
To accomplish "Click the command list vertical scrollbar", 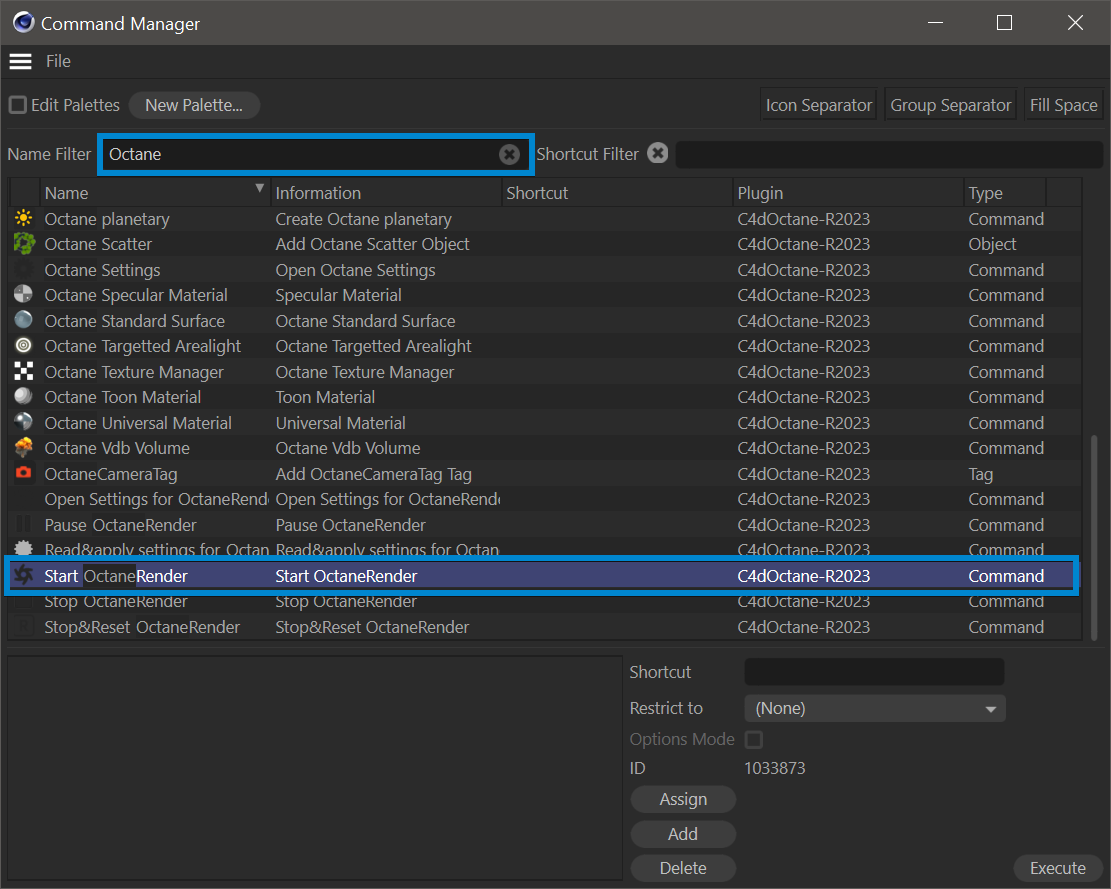I will 1095,535.
